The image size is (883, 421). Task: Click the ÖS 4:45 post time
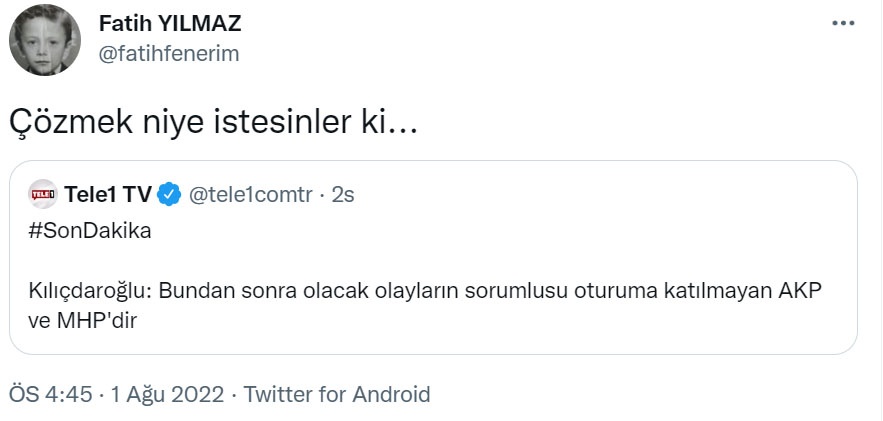coord(49,394)
